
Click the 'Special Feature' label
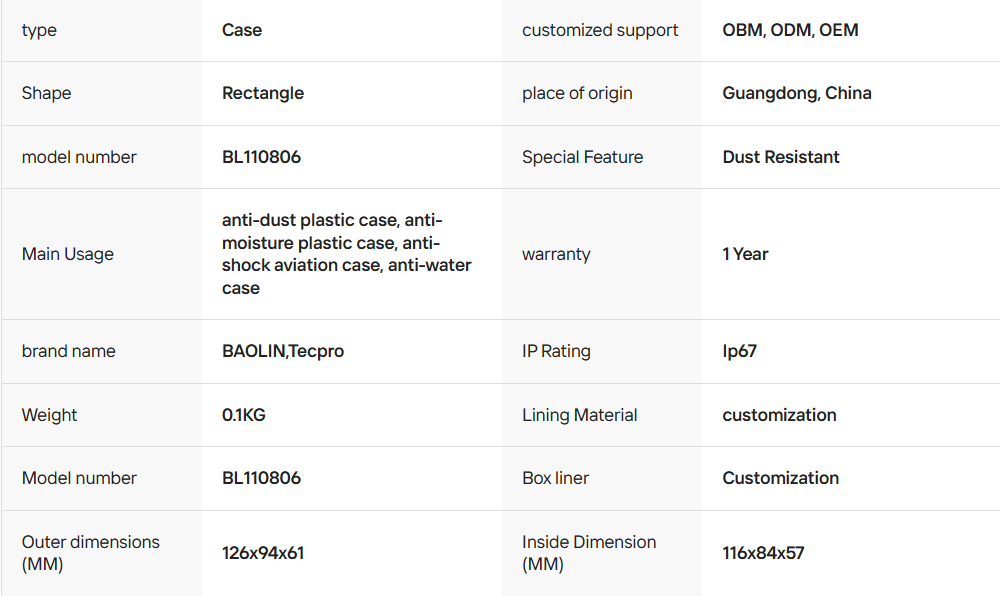click(x=582, y=157)
